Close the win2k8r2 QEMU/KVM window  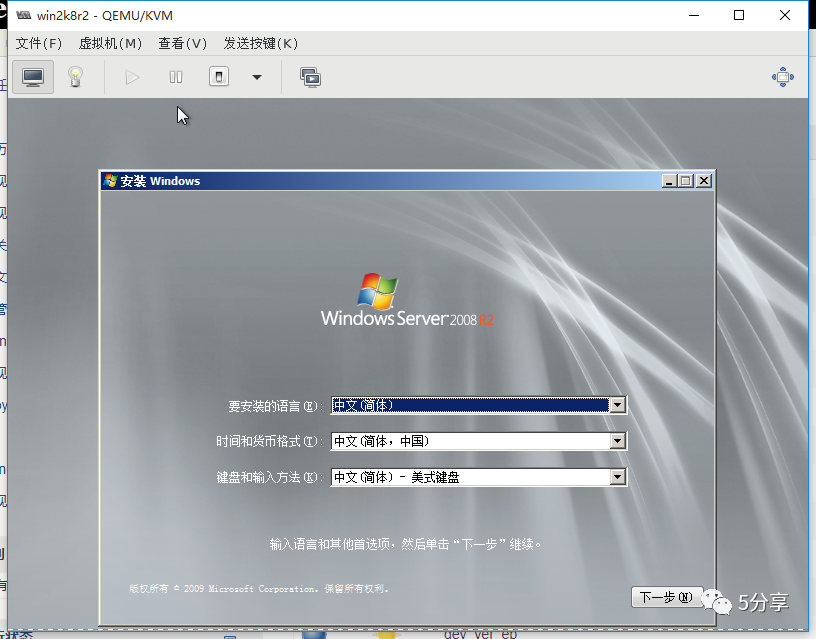(x=785, y=15)
